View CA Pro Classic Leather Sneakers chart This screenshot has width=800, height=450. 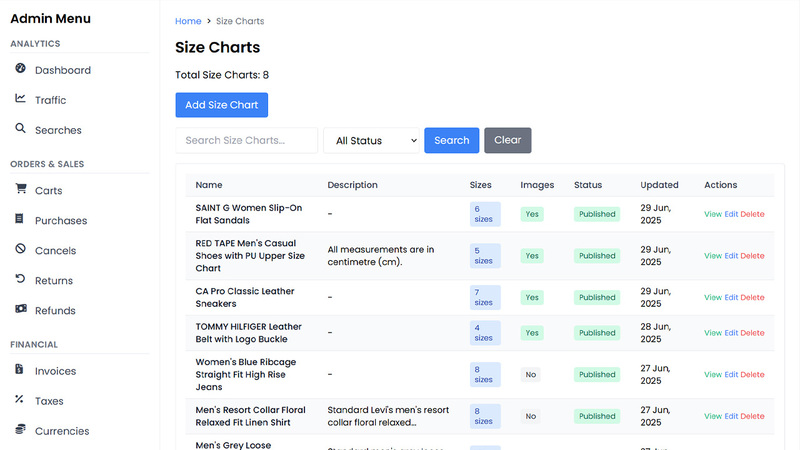click(713, 297)
